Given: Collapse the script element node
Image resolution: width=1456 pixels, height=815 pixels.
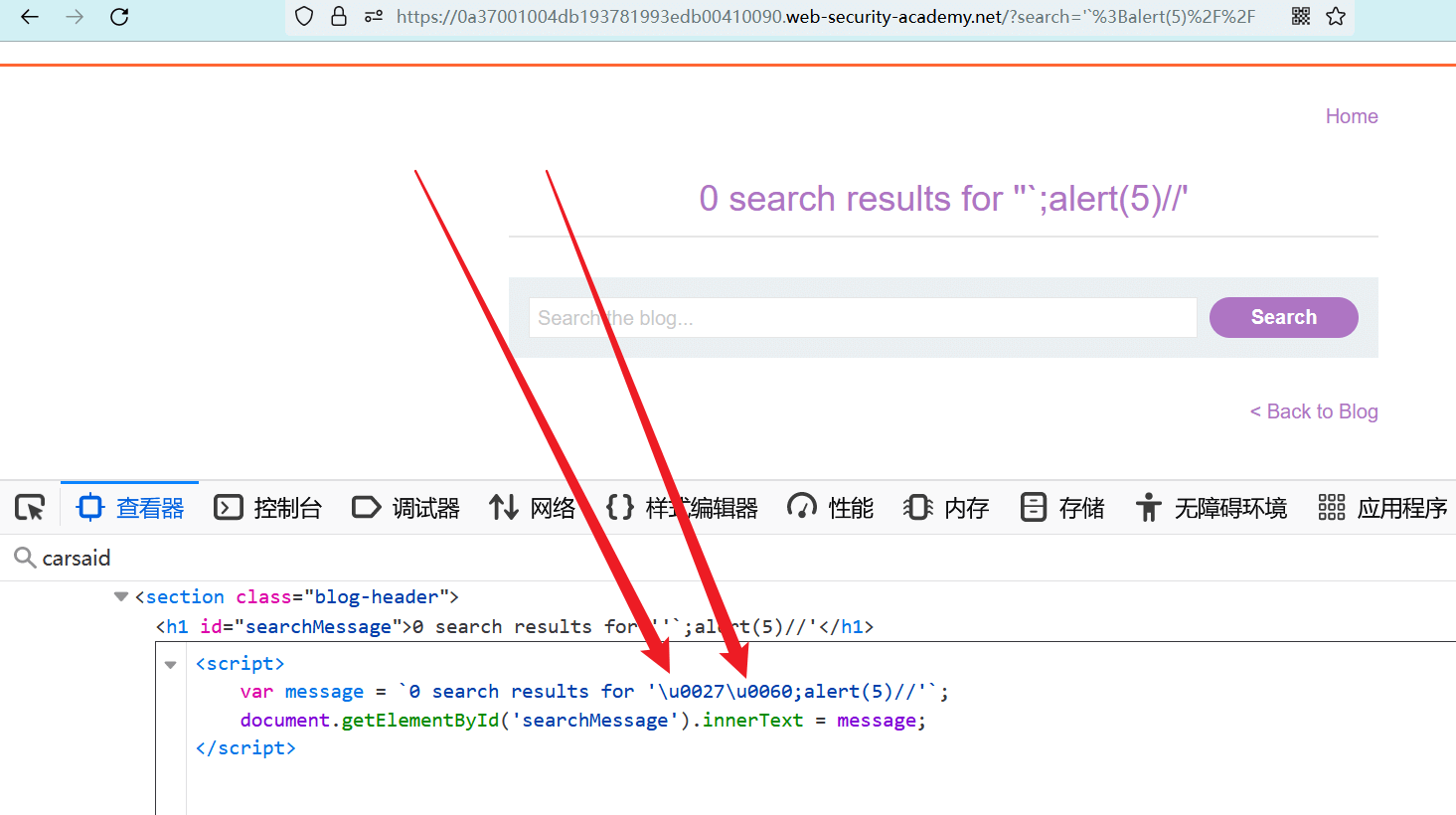Looking at the screenshot, I should [x=171, y=664].
